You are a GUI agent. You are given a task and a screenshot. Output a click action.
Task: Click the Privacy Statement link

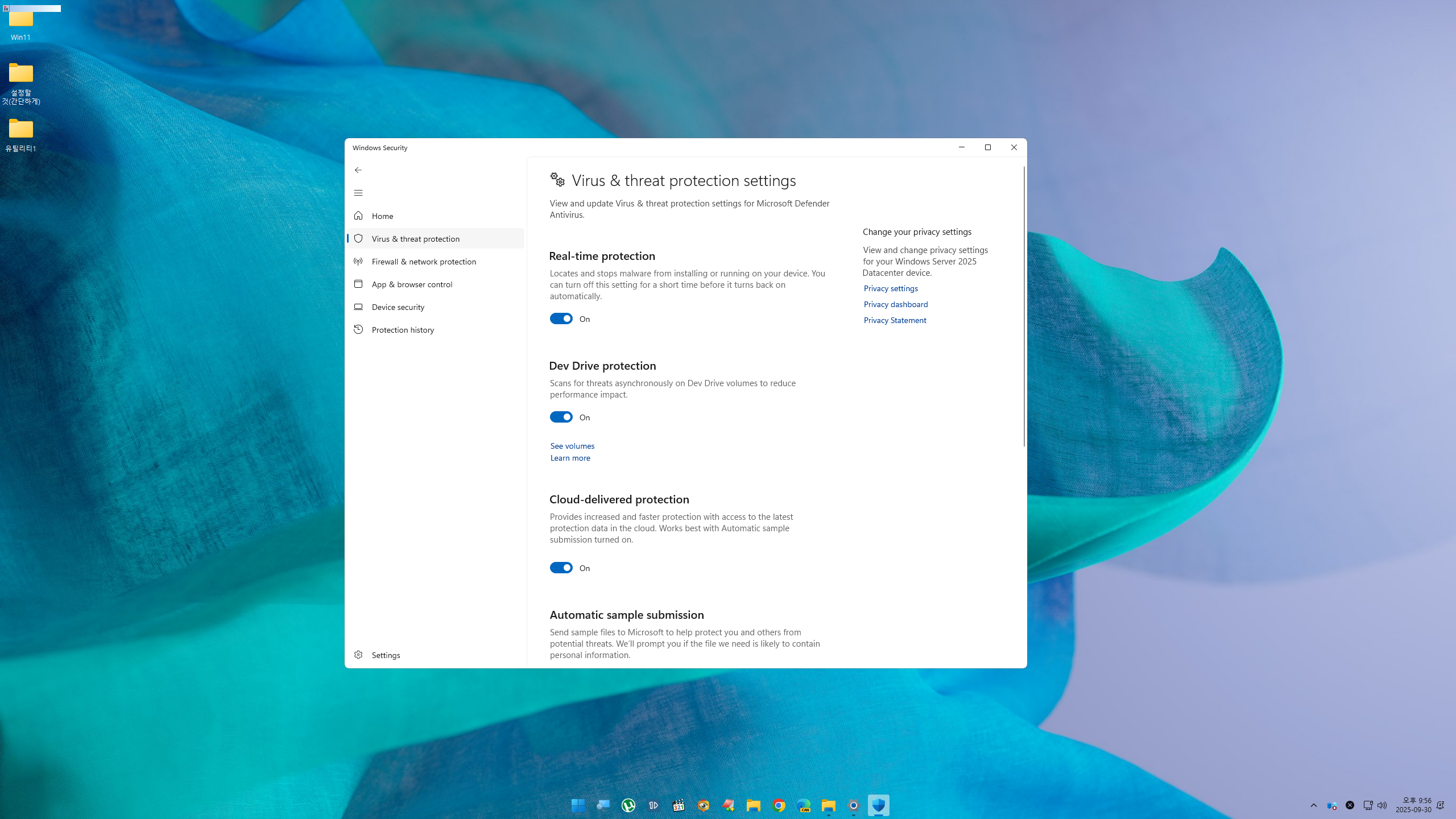pyautogui.click(x=895, y=320)
